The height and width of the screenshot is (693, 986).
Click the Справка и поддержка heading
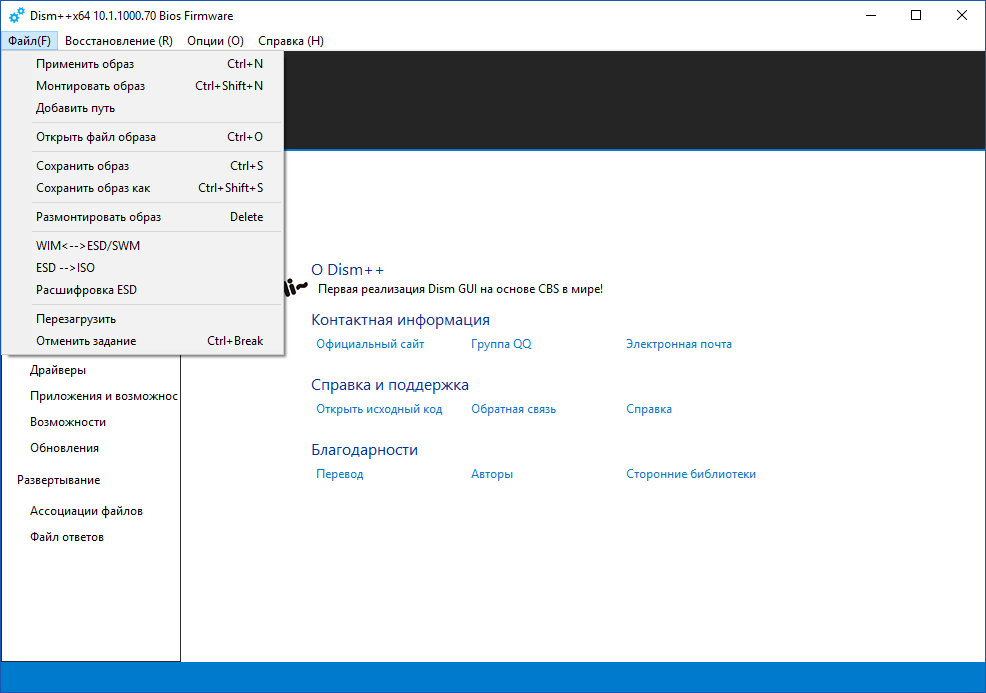pyautogui.click(x=390, y=384)
